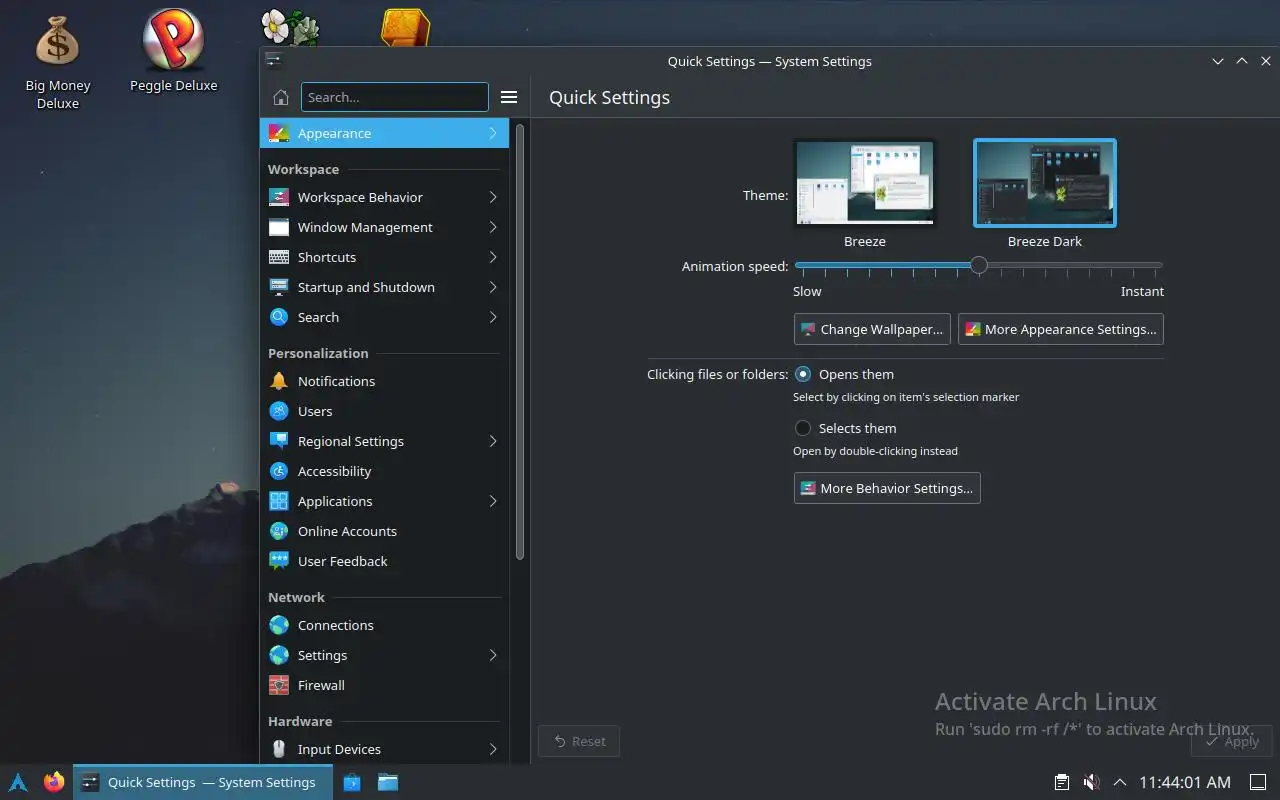1280x800 pixels.
Task: Open the Firewall settings entry
Action: (x=385, y=685)
